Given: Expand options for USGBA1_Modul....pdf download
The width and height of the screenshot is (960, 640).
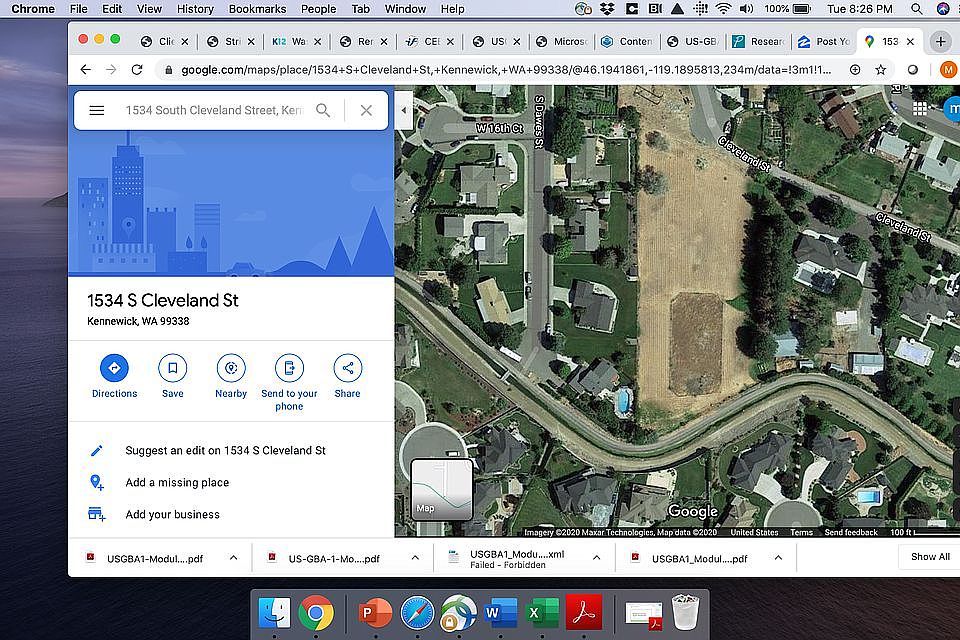Looking at the screenshot, I should click(x=778, y=558).
